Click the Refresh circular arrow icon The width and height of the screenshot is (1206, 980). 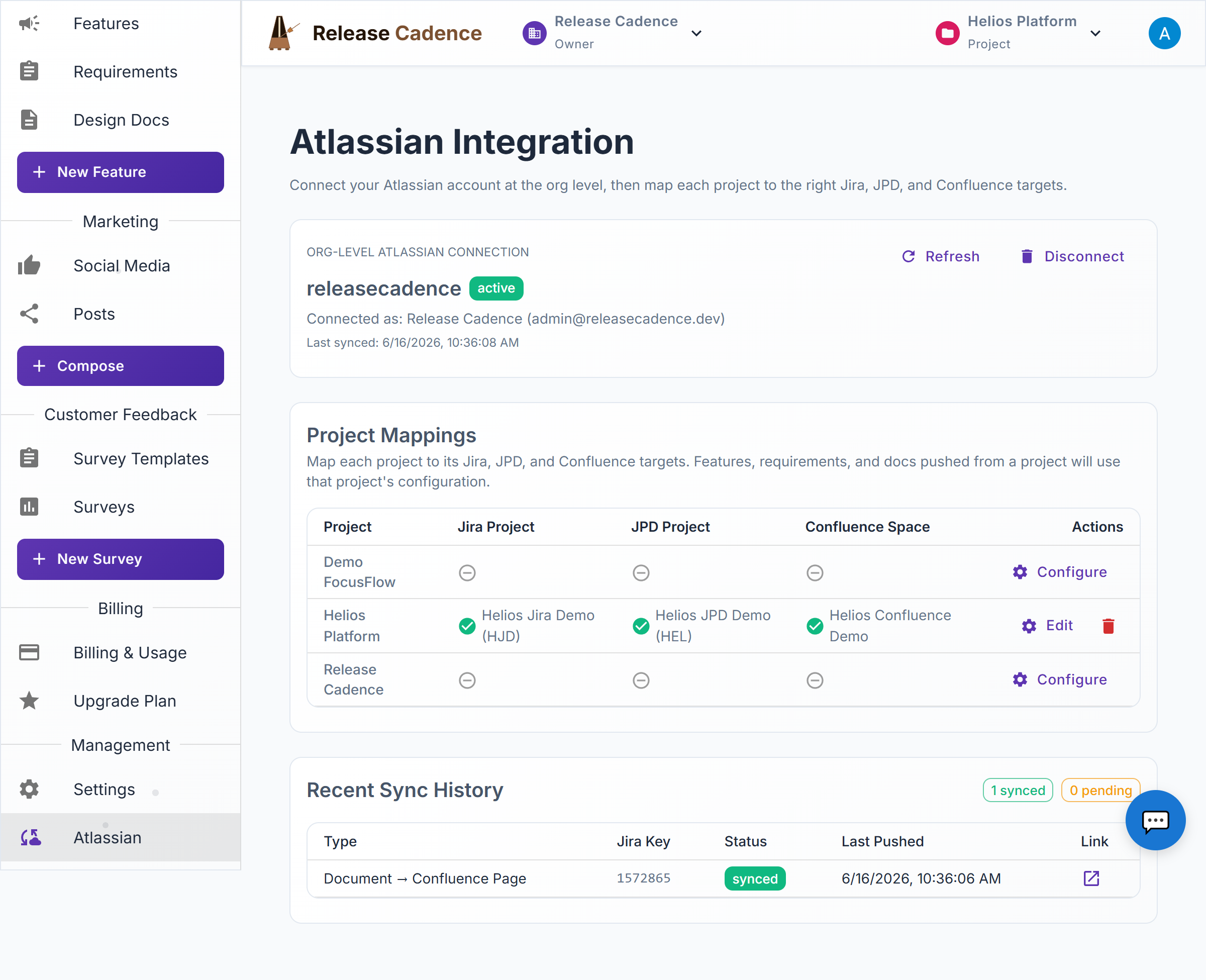point(908,256)
